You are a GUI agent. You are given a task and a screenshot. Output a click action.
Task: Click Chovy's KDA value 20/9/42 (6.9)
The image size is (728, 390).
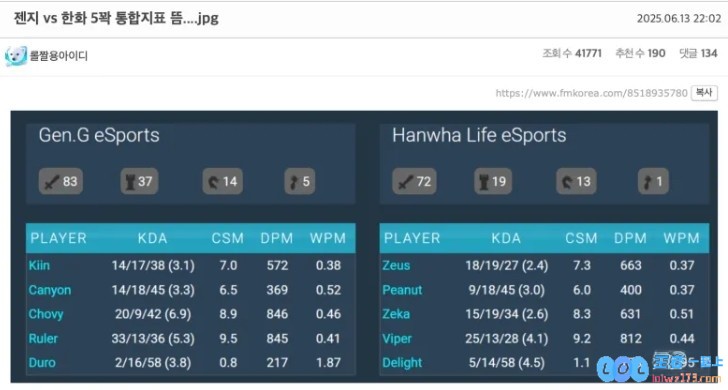[153, 314]
